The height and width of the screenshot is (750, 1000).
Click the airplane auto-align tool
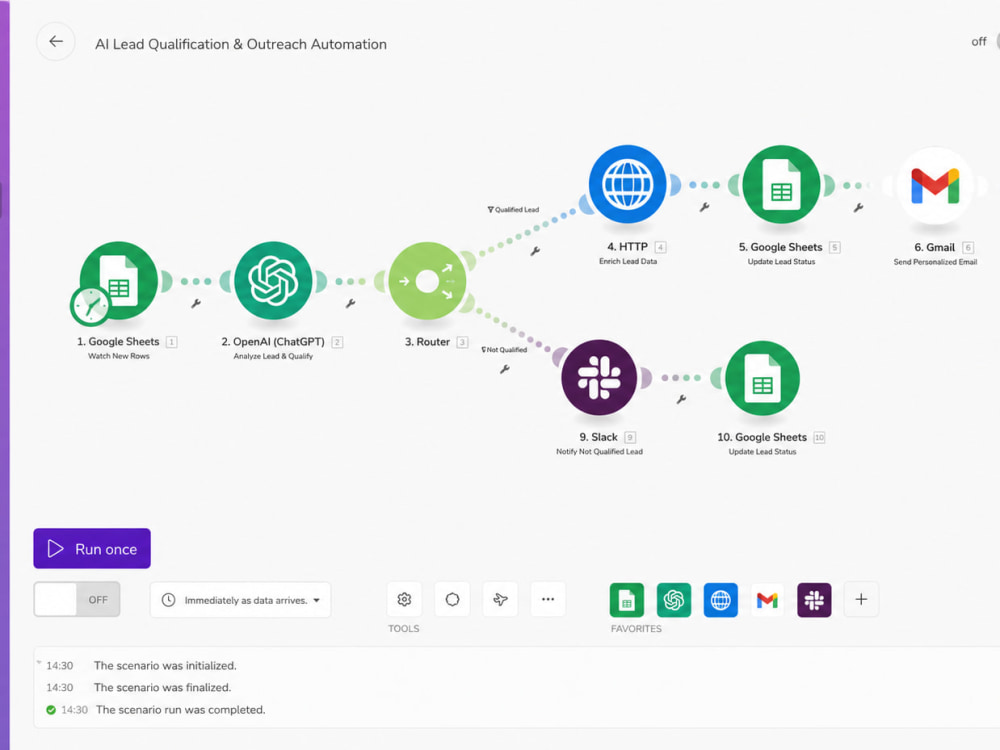pos(500,599)
